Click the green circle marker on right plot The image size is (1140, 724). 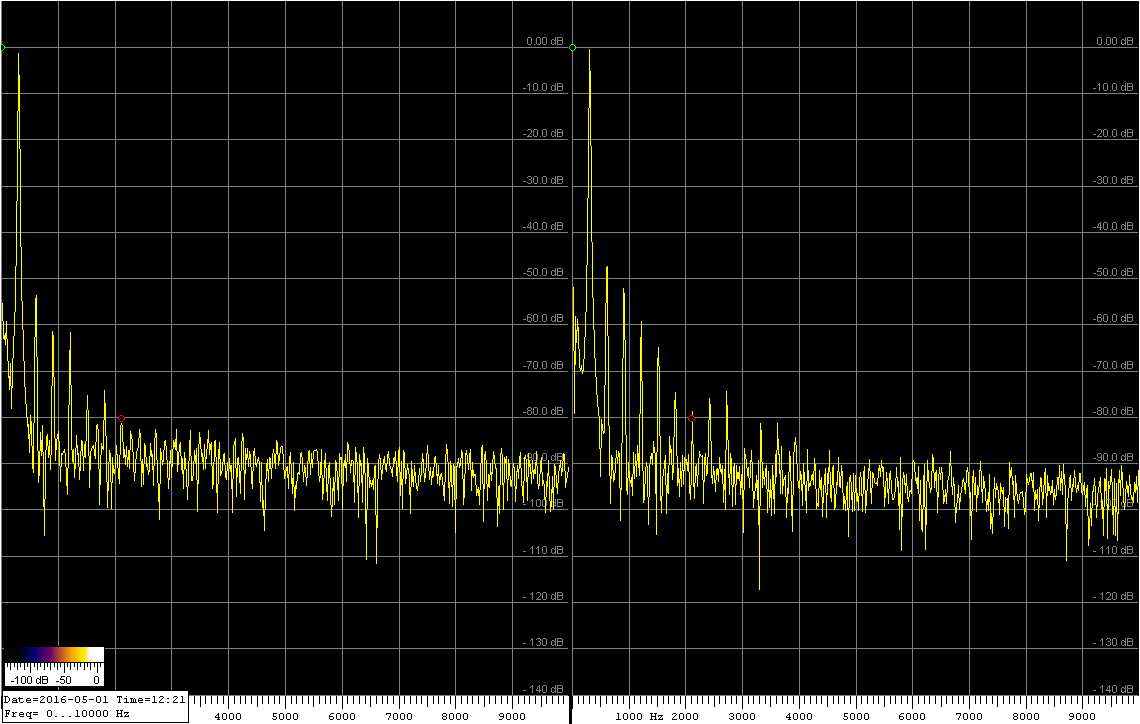click(x=572, y=47)
